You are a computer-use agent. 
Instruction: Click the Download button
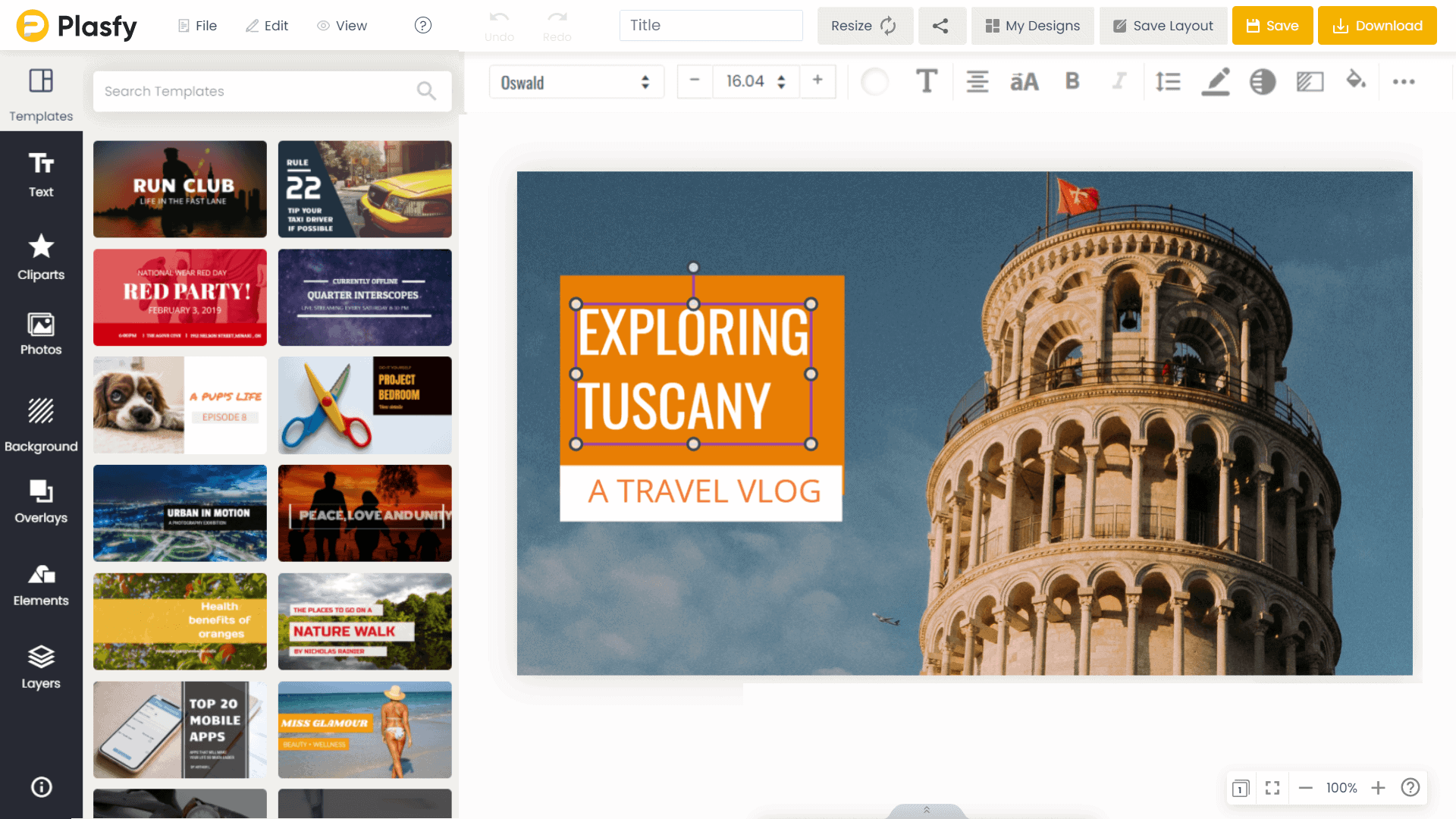click(x=1376, y=26)
